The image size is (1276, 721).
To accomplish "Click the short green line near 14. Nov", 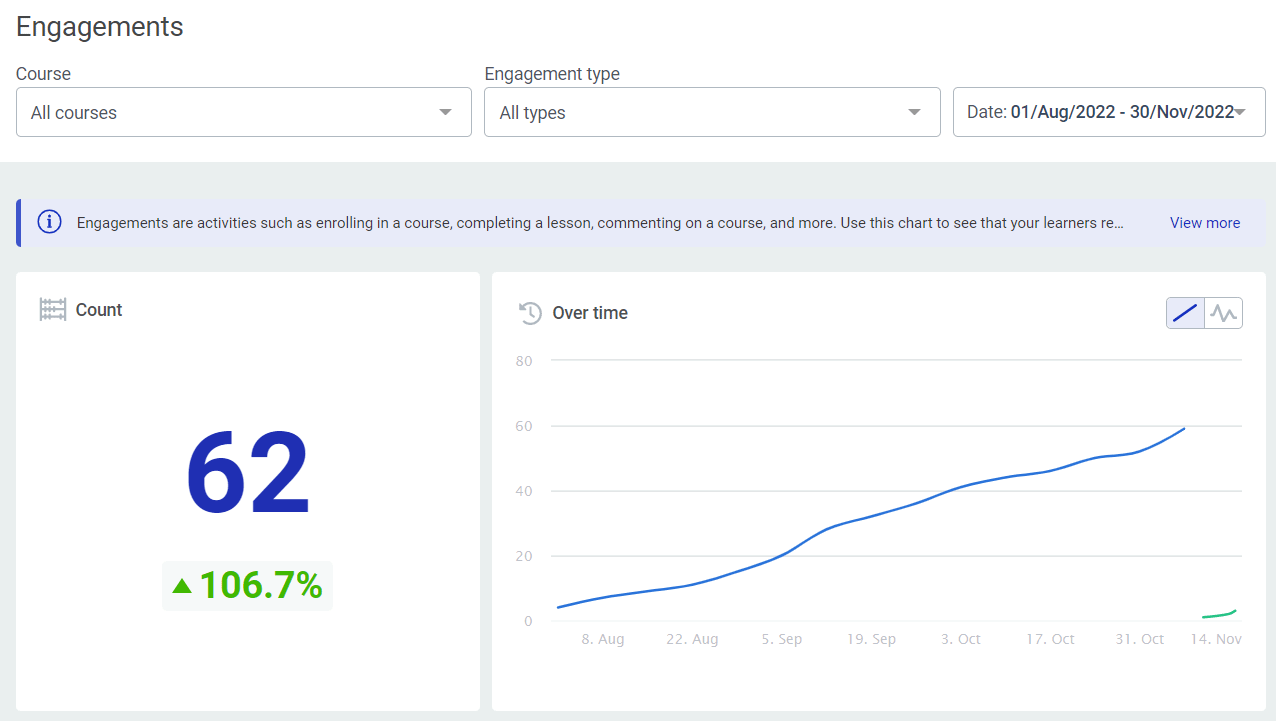I will tap(1220, 614).
